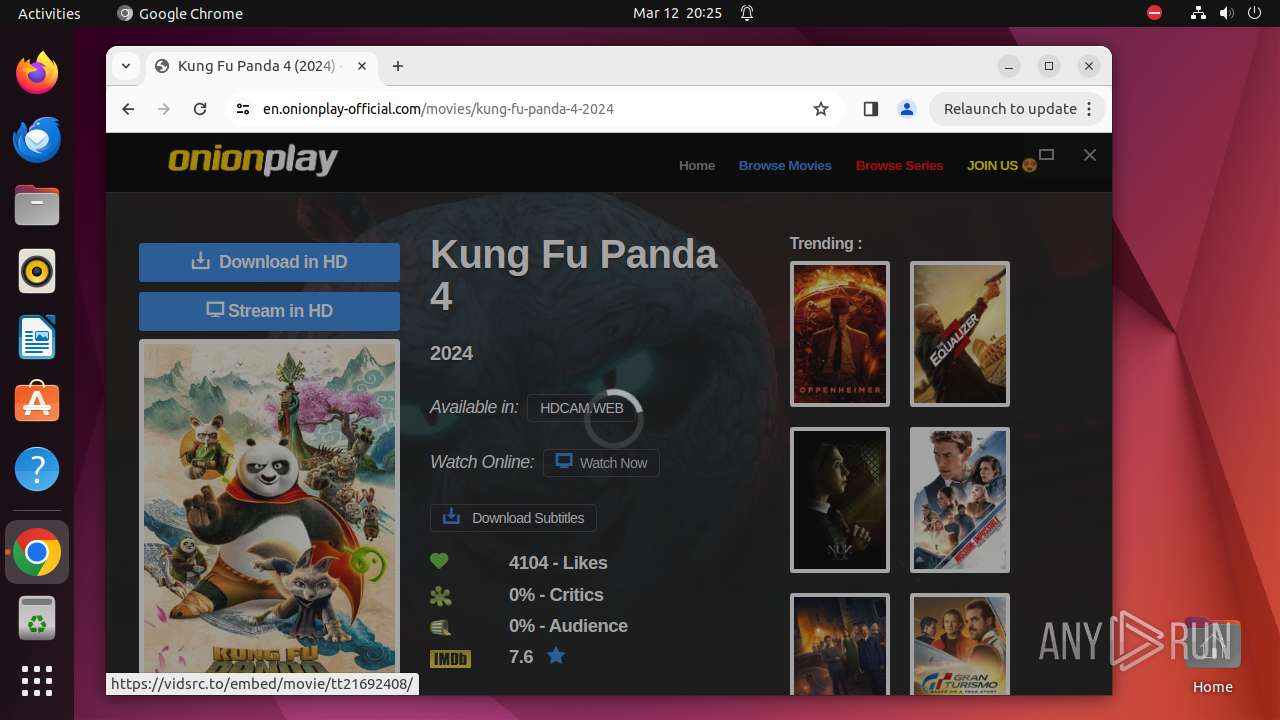Open the Kung Fu Panda 4 poster
1280x720 pixels.
tap(269, 510)
